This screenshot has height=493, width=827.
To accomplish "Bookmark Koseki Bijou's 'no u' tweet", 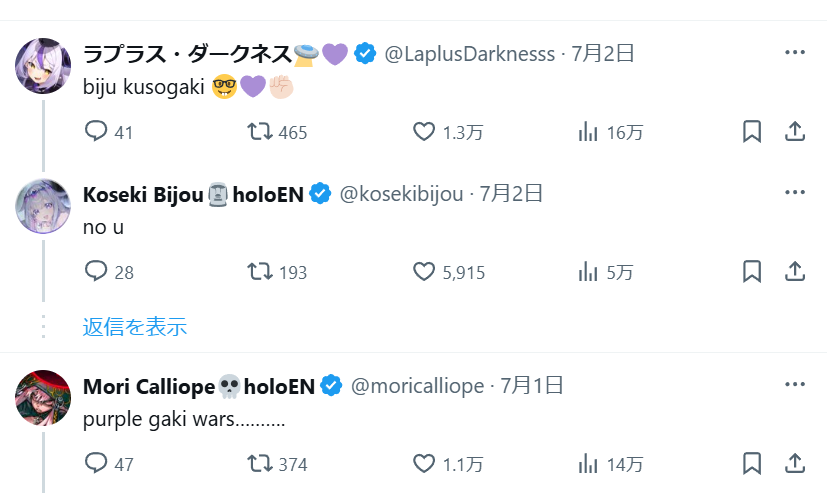I will [x=752, y=271].
